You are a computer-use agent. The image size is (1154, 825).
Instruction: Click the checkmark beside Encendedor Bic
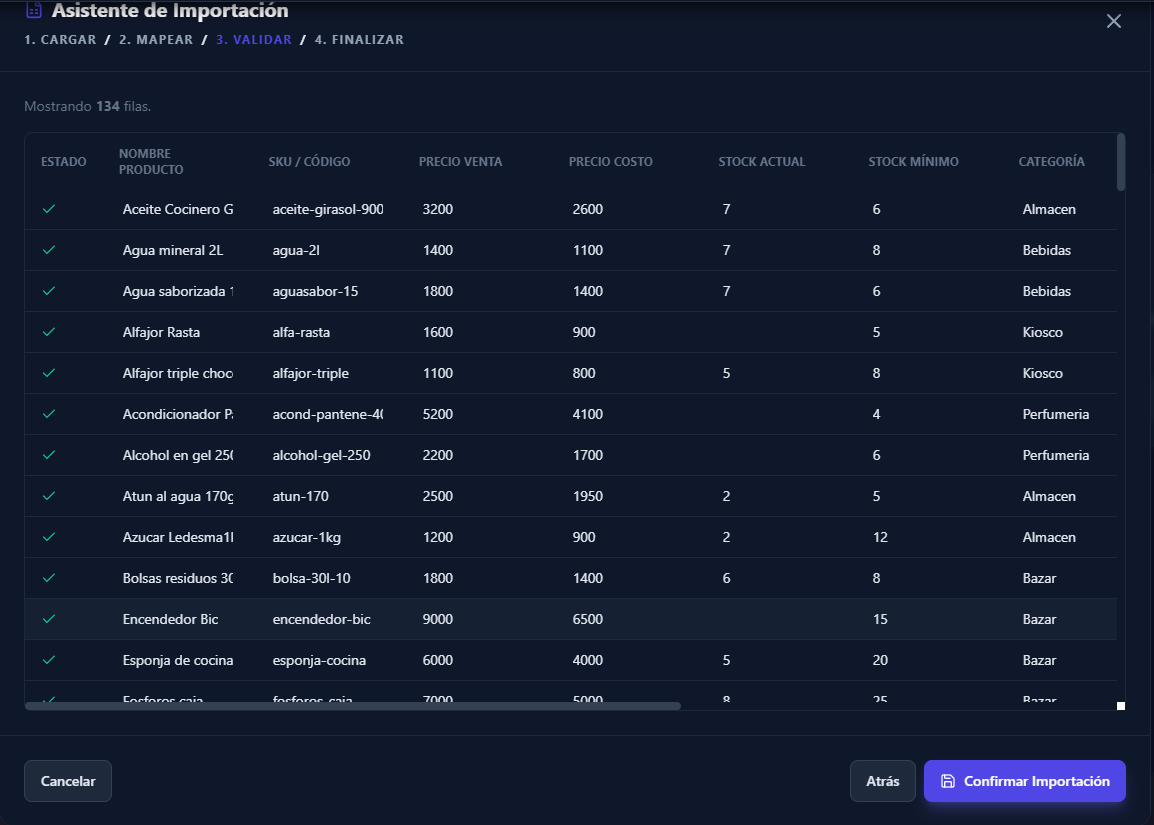click(x=49, y=619)
